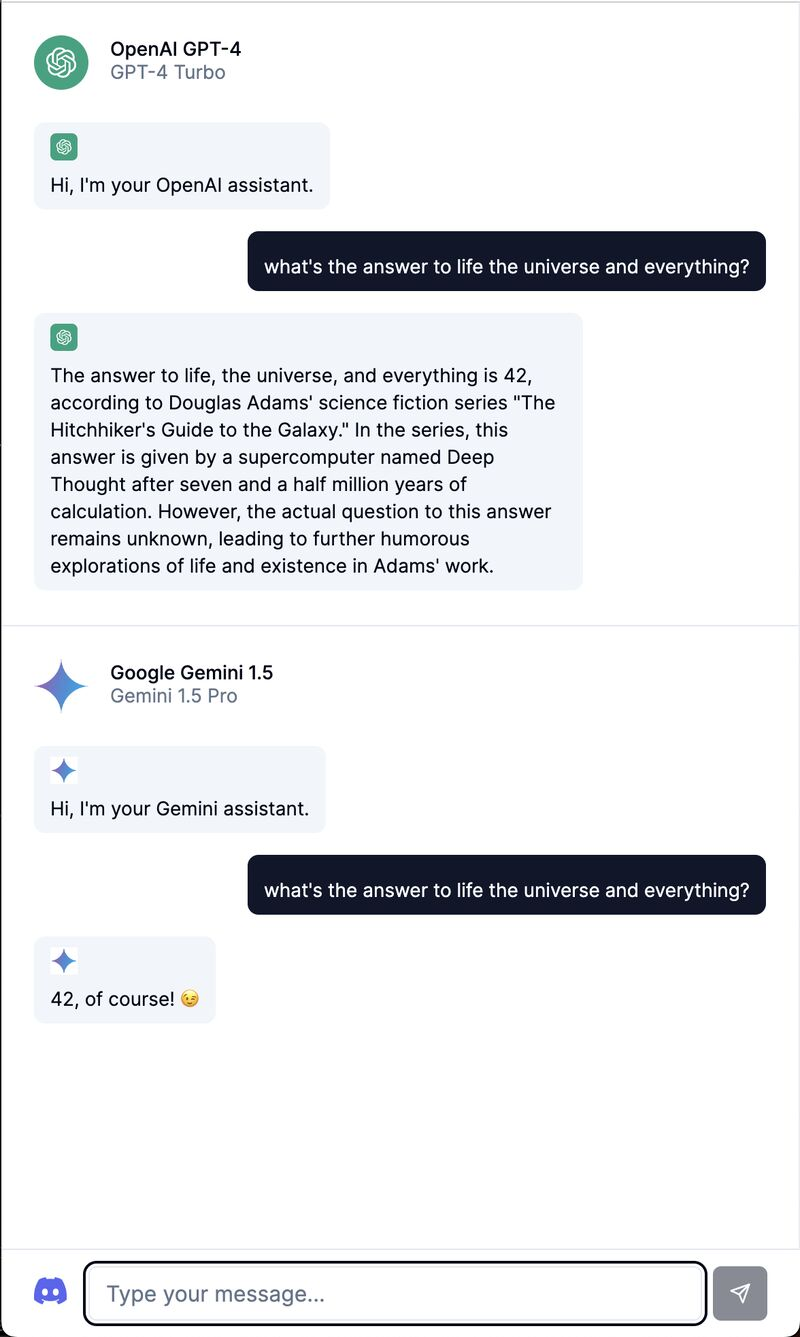Click the 'Gemini 1.5 Pro' subtitle text
Screen dimensions: 800x1337
(x=174, y=696)
